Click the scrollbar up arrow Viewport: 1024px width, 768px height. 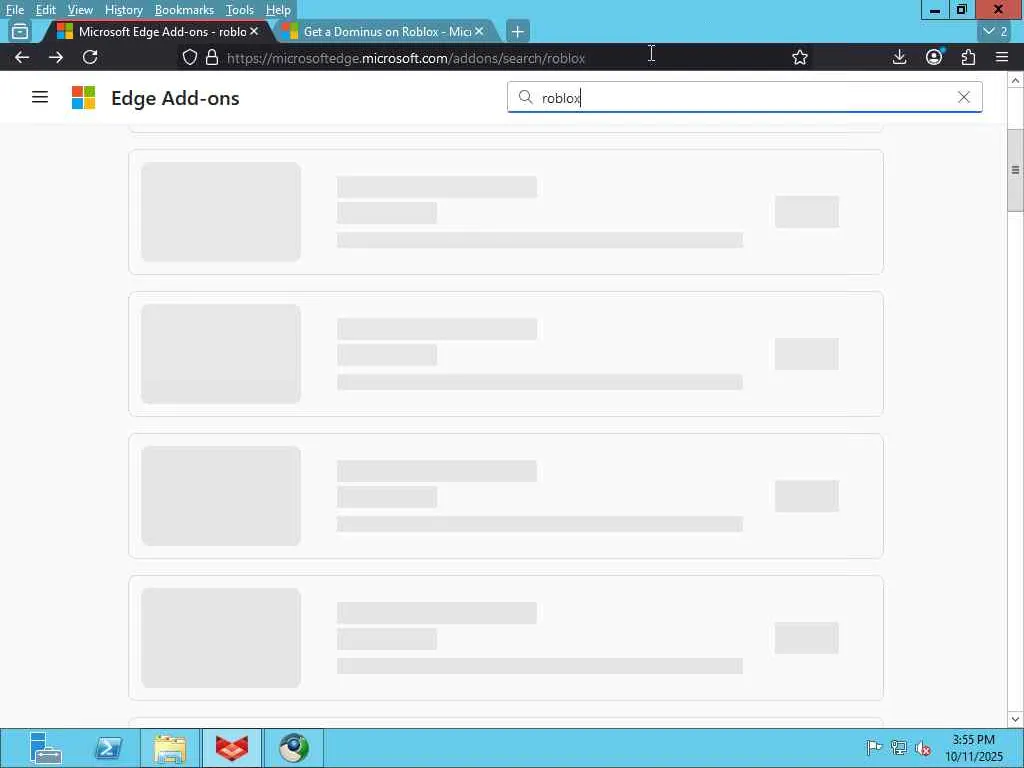tap(1015, 80)
